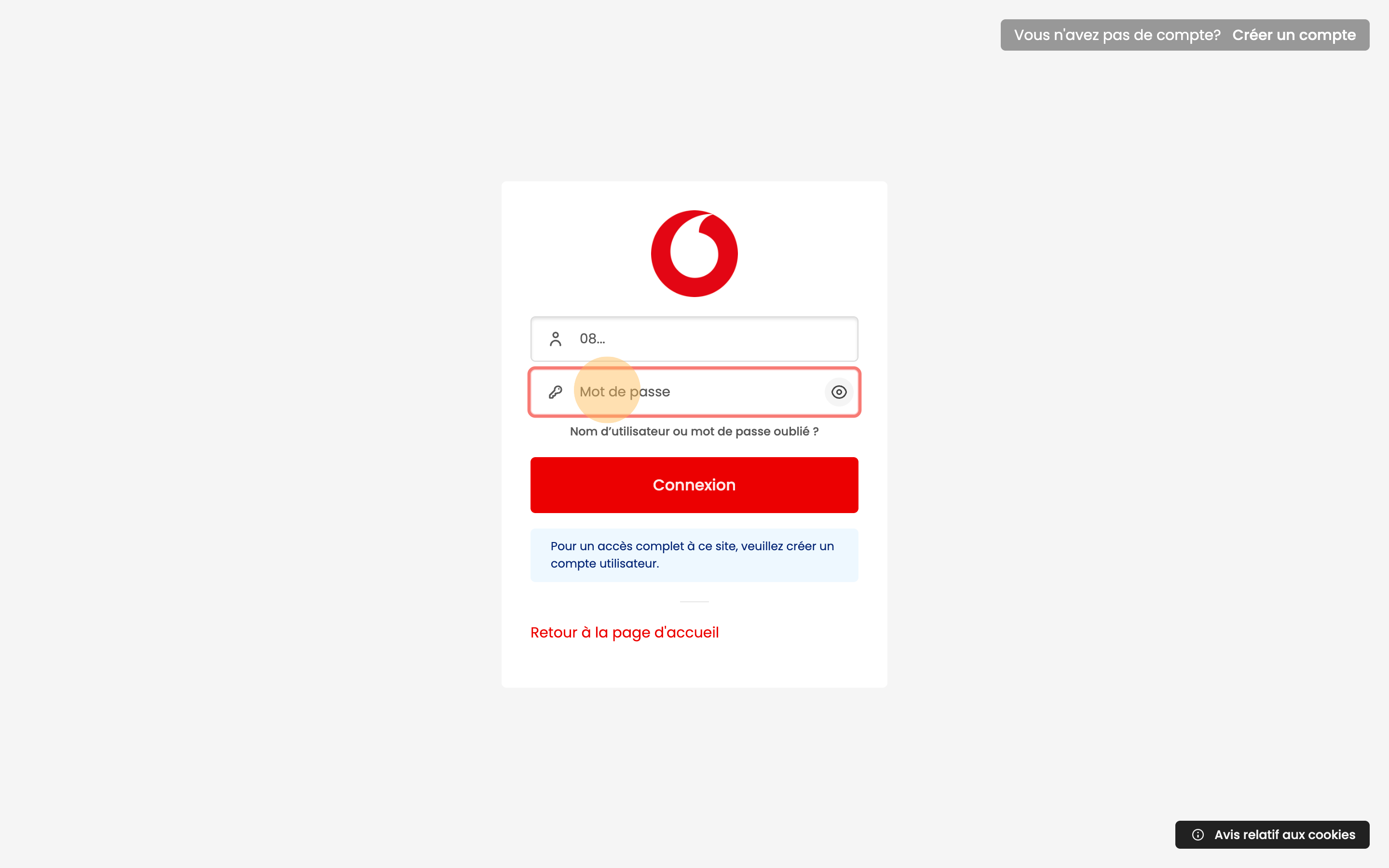Click the blue account creation info message
This screenshot has width=1389, height=868.
694,555
